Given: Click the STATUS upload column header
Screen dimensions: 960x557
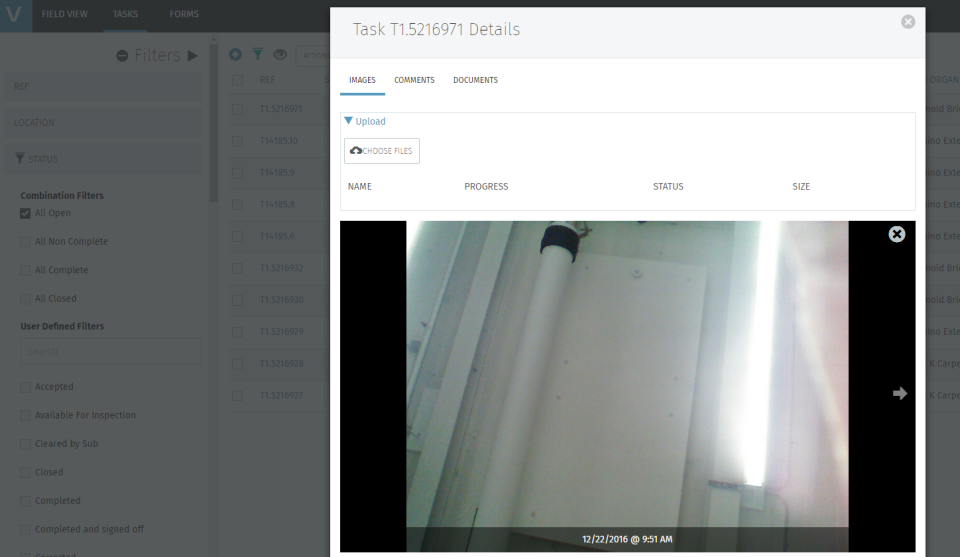Looking at the screenshot, I should 668,187.
